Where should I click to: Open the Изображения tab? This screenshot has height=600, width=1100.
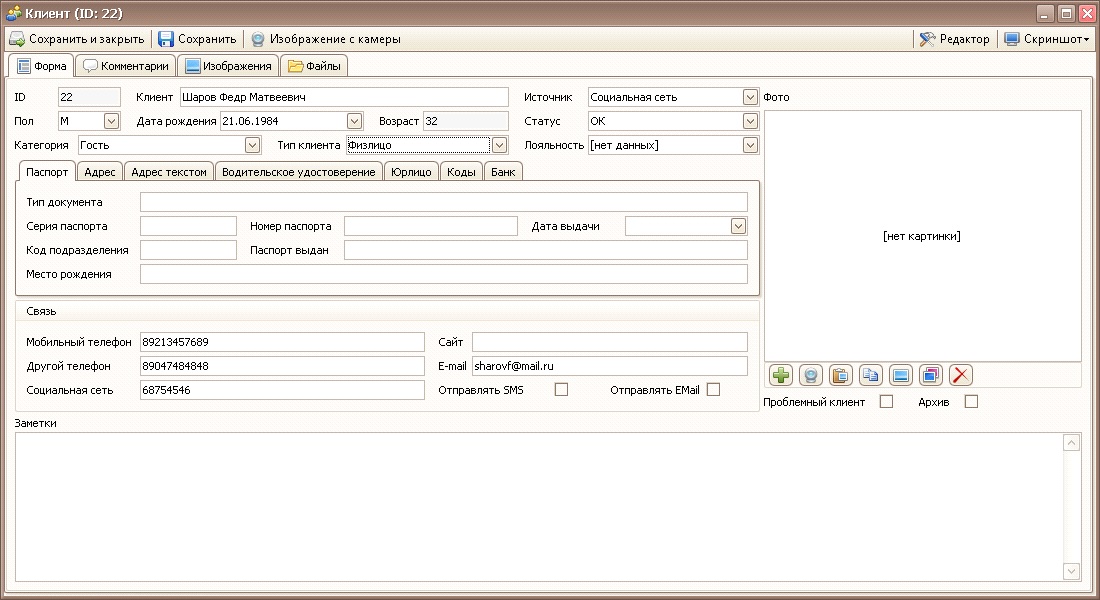(x=228, y=66)
